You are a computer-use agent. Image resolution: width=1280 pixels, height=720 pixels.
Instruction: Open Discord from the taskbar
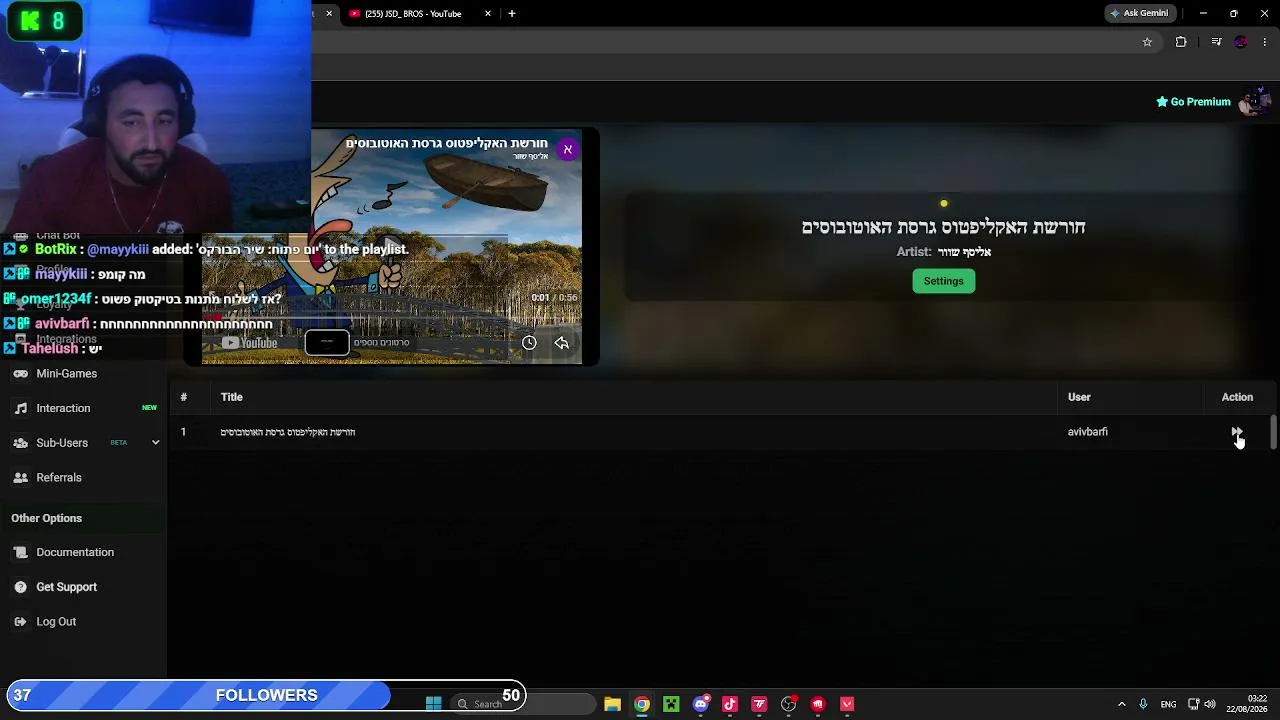[701, 704]
